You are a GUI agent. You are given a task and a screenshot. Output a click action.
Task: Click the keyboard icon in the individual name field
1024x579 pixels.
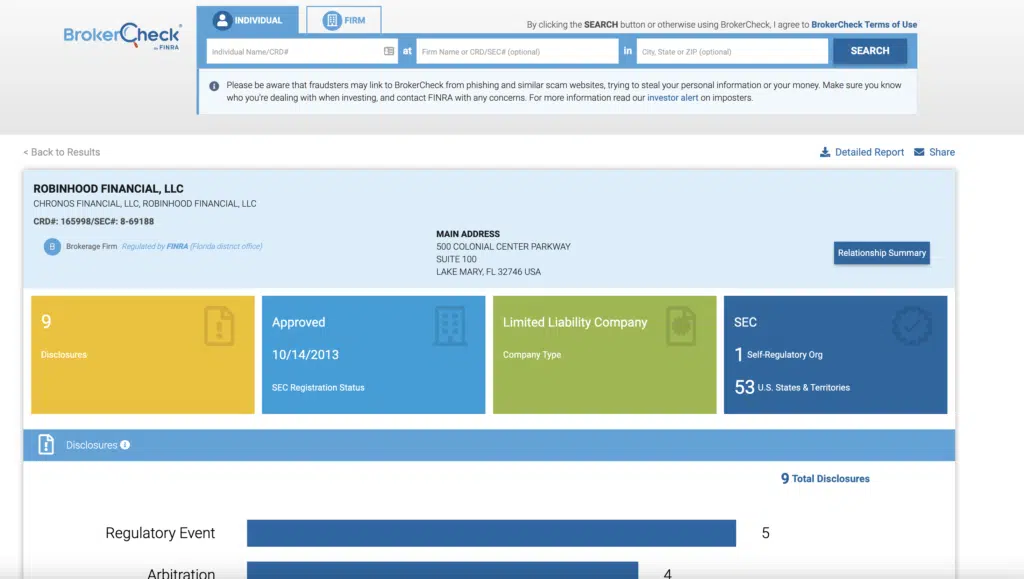click(389, 51)
